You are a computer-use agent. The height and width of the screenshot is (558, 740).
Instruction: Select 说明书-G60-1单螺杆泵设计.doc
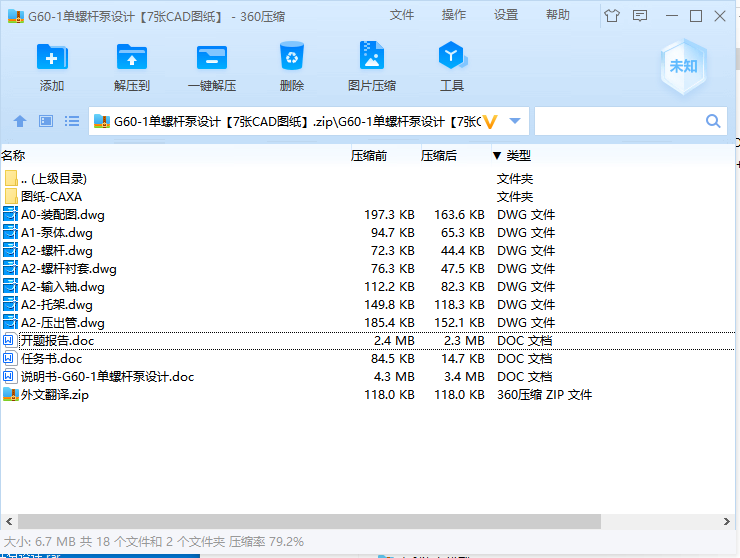click(108, 376)
